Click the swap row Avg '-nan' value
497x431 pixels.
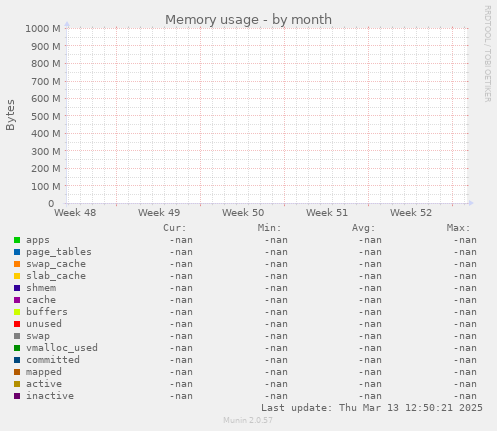[x=370, y=336]
